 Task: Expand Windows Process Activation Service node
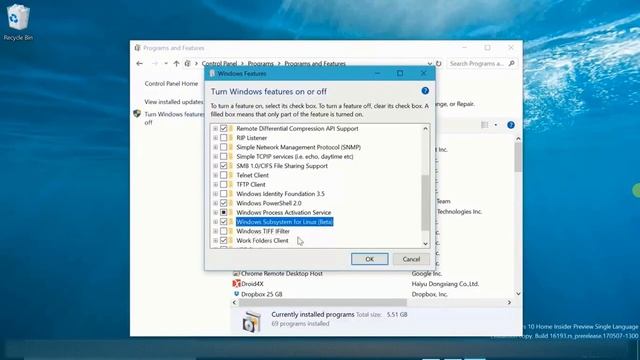click(x=216, y=213)
